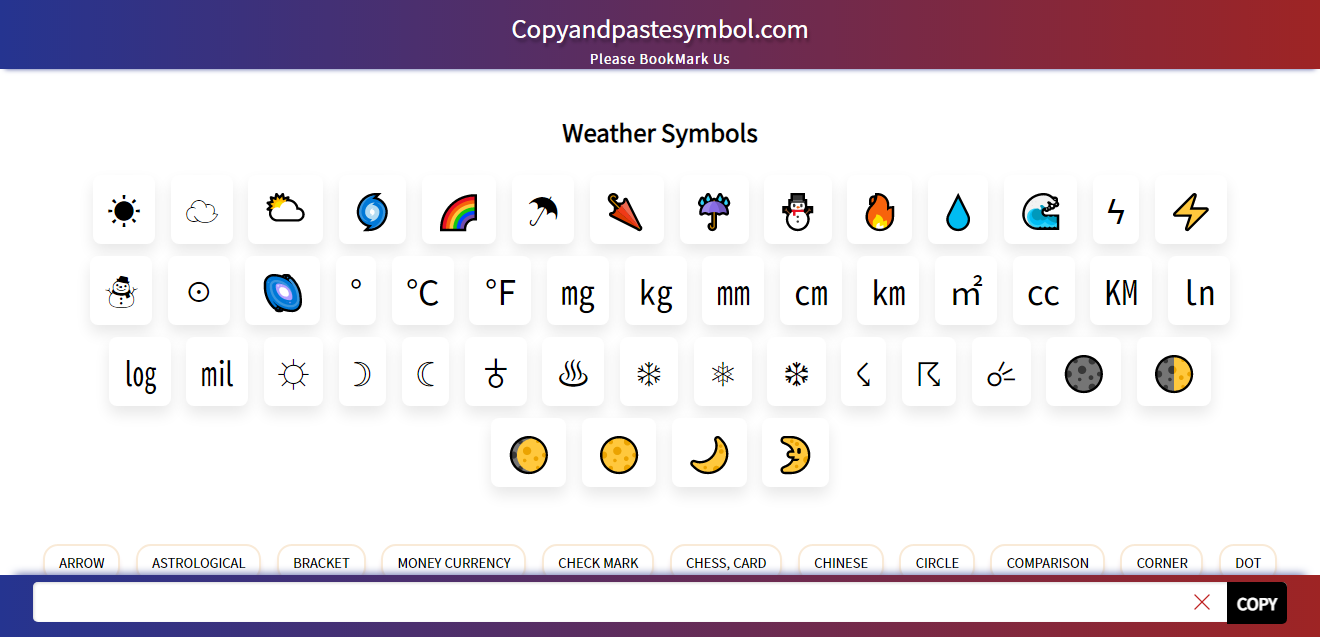The width and height of the screenshot is (1320, 637).
Task: Click the water droplet symbol
Action: pos(958,211)
